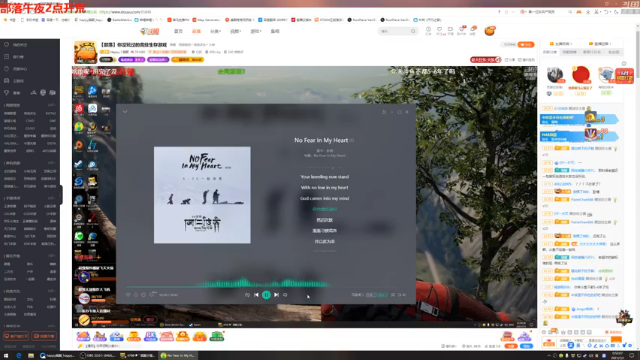Switch to OBS window in the taskbar
Image resolution: width=640 pixels, height=360 pixels.
click(x=98, y=356)
